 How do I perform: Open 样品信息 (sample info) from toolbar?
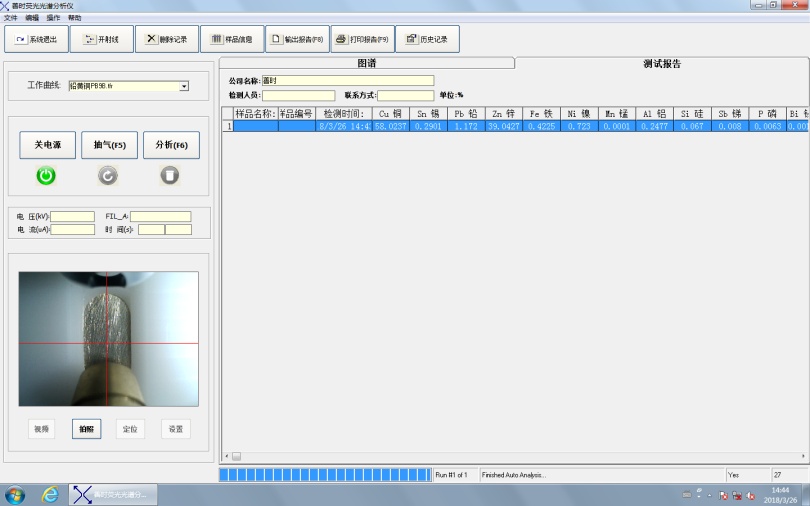coord(232,39)
